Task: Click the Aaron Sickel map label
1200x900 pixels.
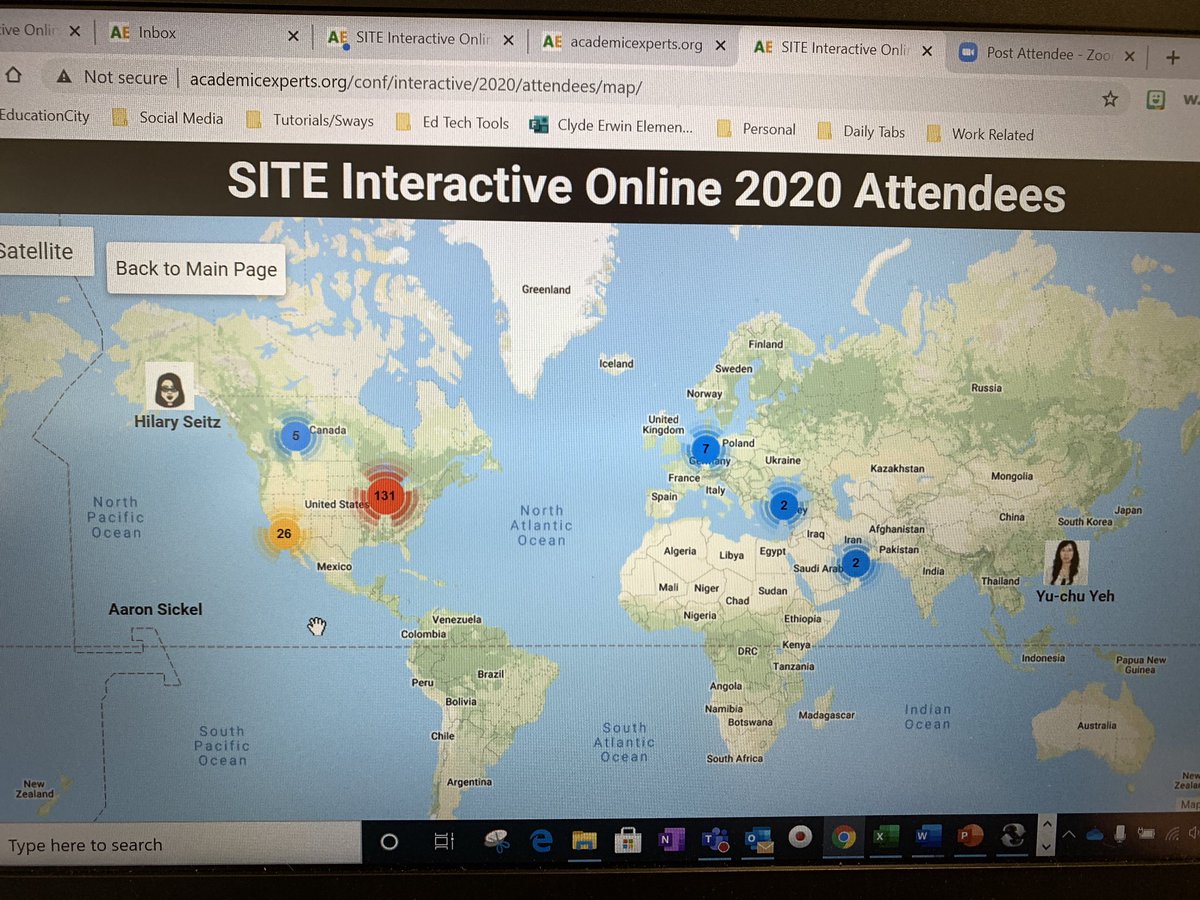Action: [x=155, y=609]
